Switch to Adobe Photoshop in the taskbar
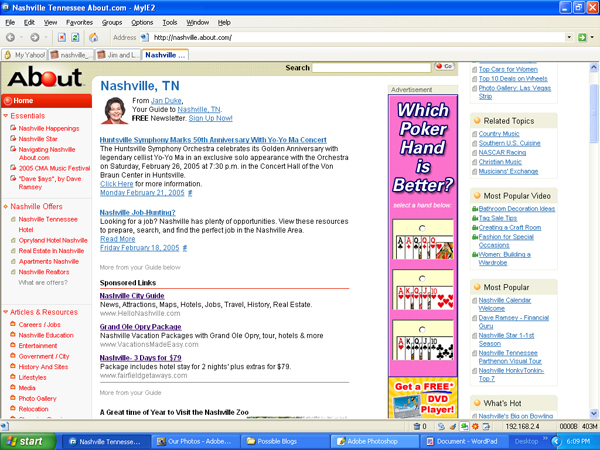Viewport: 600px width, 450px height. 373,441
